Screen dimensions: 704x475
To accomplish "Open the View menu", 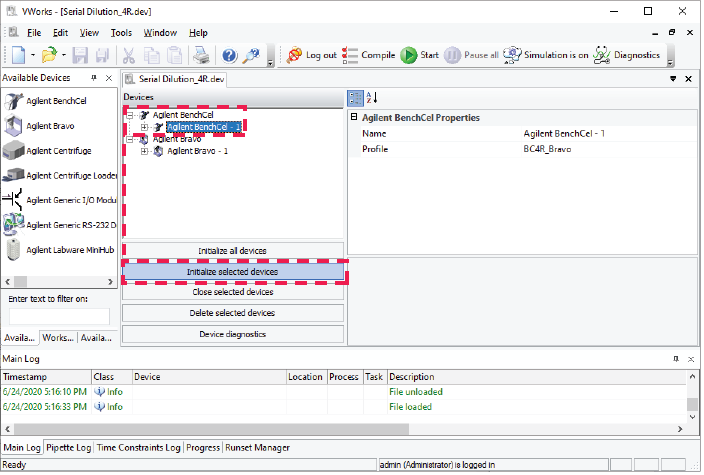I will coord(89,33).
